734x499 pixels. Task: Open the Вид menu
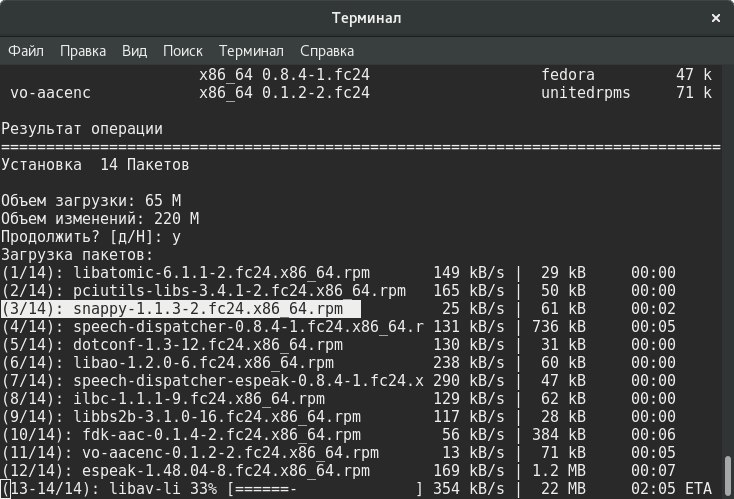[x=134, y=51]
